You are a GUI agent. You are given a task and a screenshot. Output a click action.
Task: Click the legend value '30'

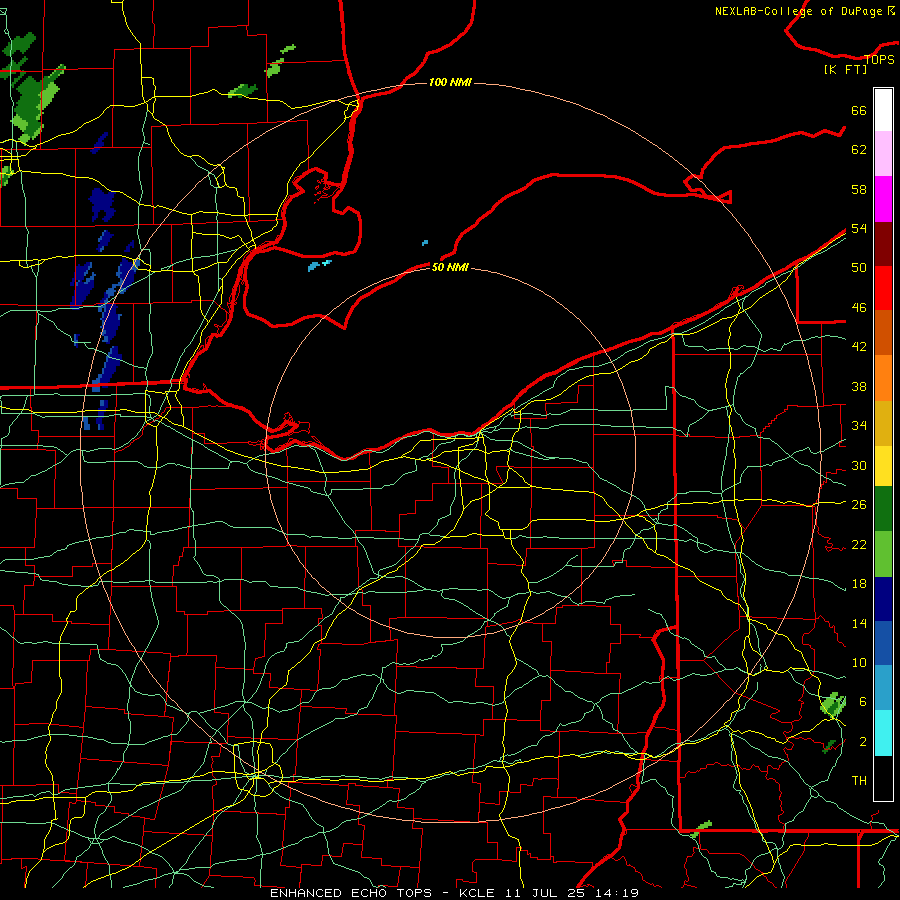pyautogui.click(x=859, y=465)
